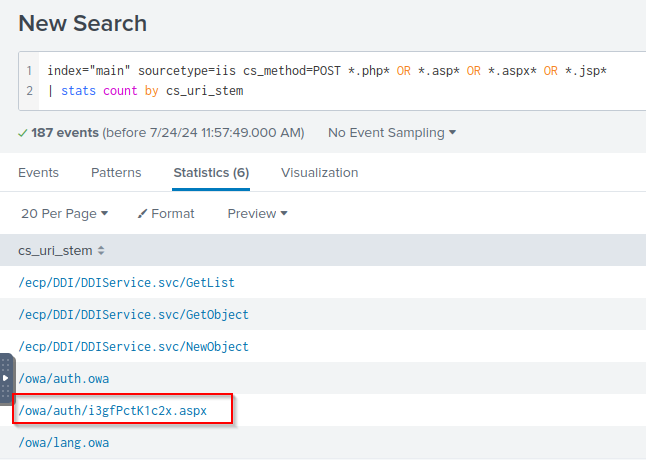Click the /ecp/DDI/DDIService.svc/NewObject link
The image size is (646, 473).
(x=133, y=346)
